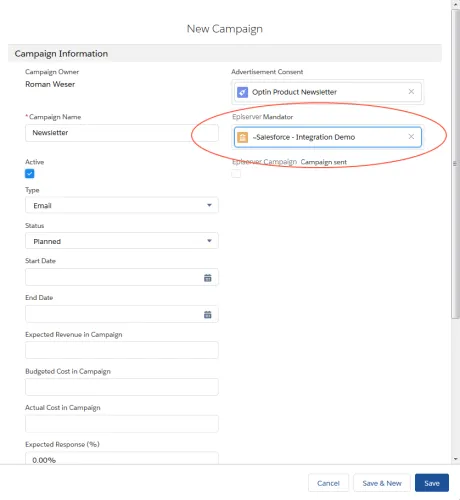The height and width of the screenshot is (500, 460).
Task: Click the Expected Response percentage field
Action: tap(122, 458)
